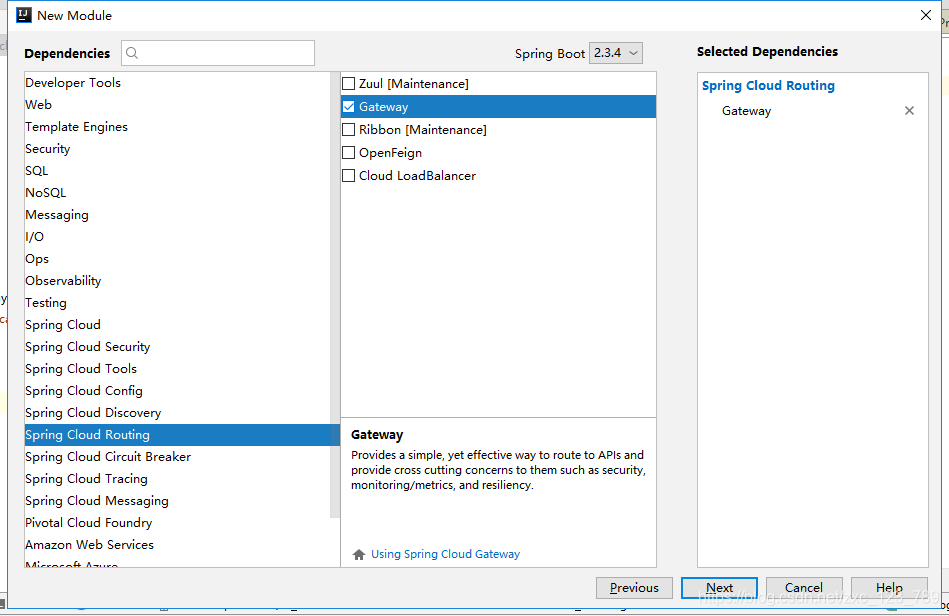949x616 pixels.
Task: Open the Template Engines category
Action: point(178,127)
